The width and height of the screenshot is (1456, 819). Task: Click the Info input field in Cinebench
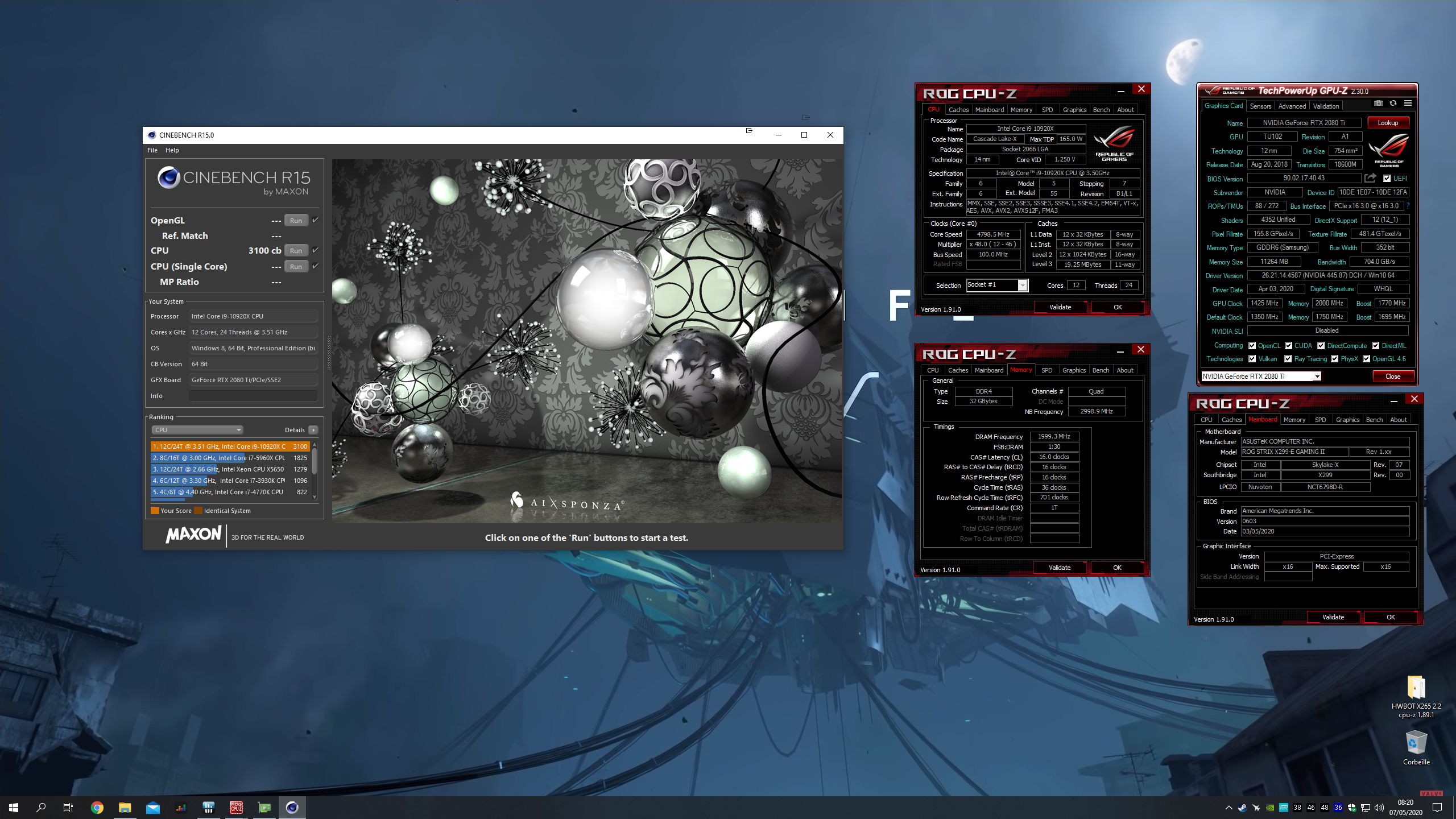(254, 396)
